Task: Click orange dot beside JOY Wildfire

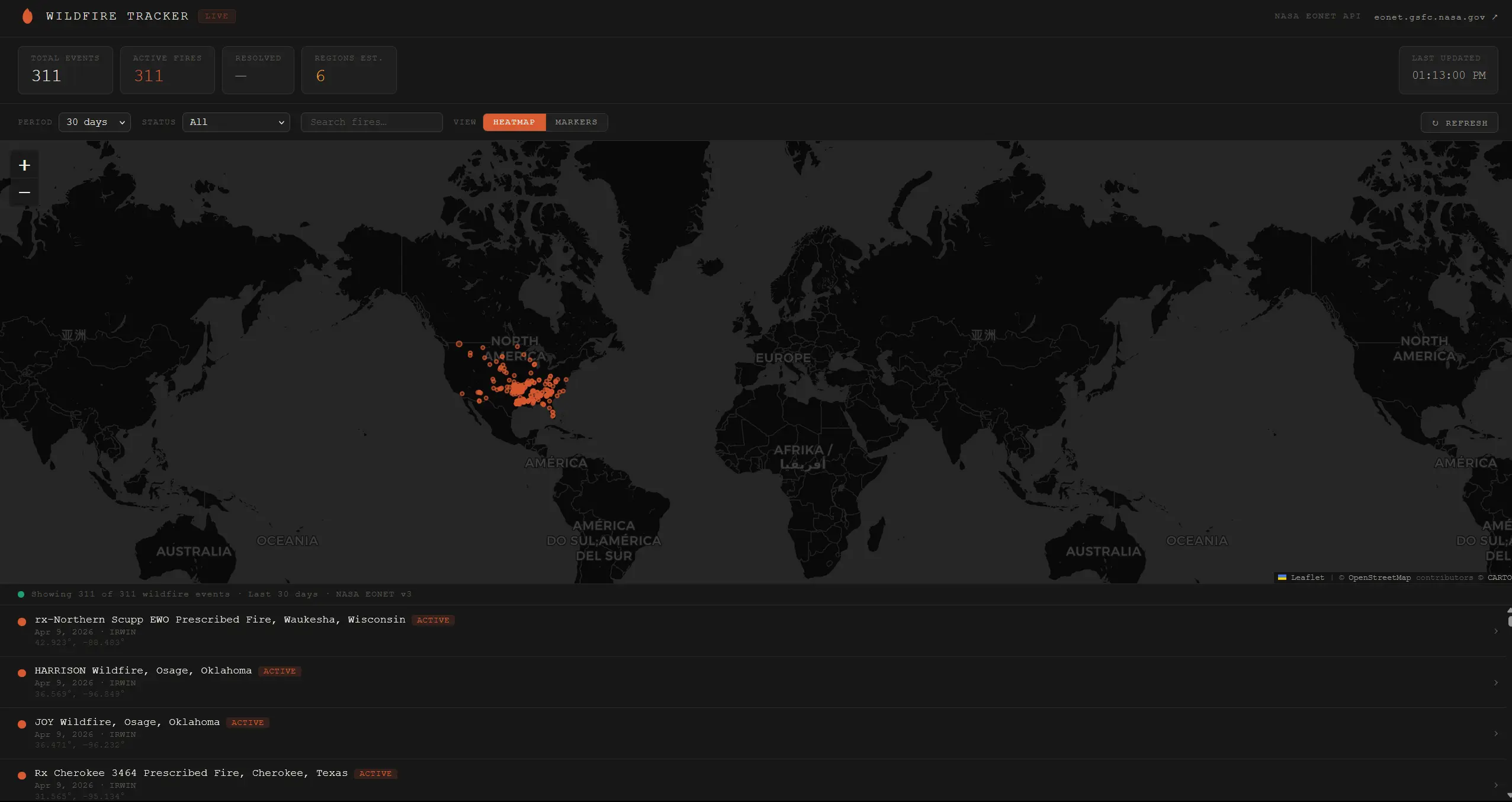Action: point(22,724)
